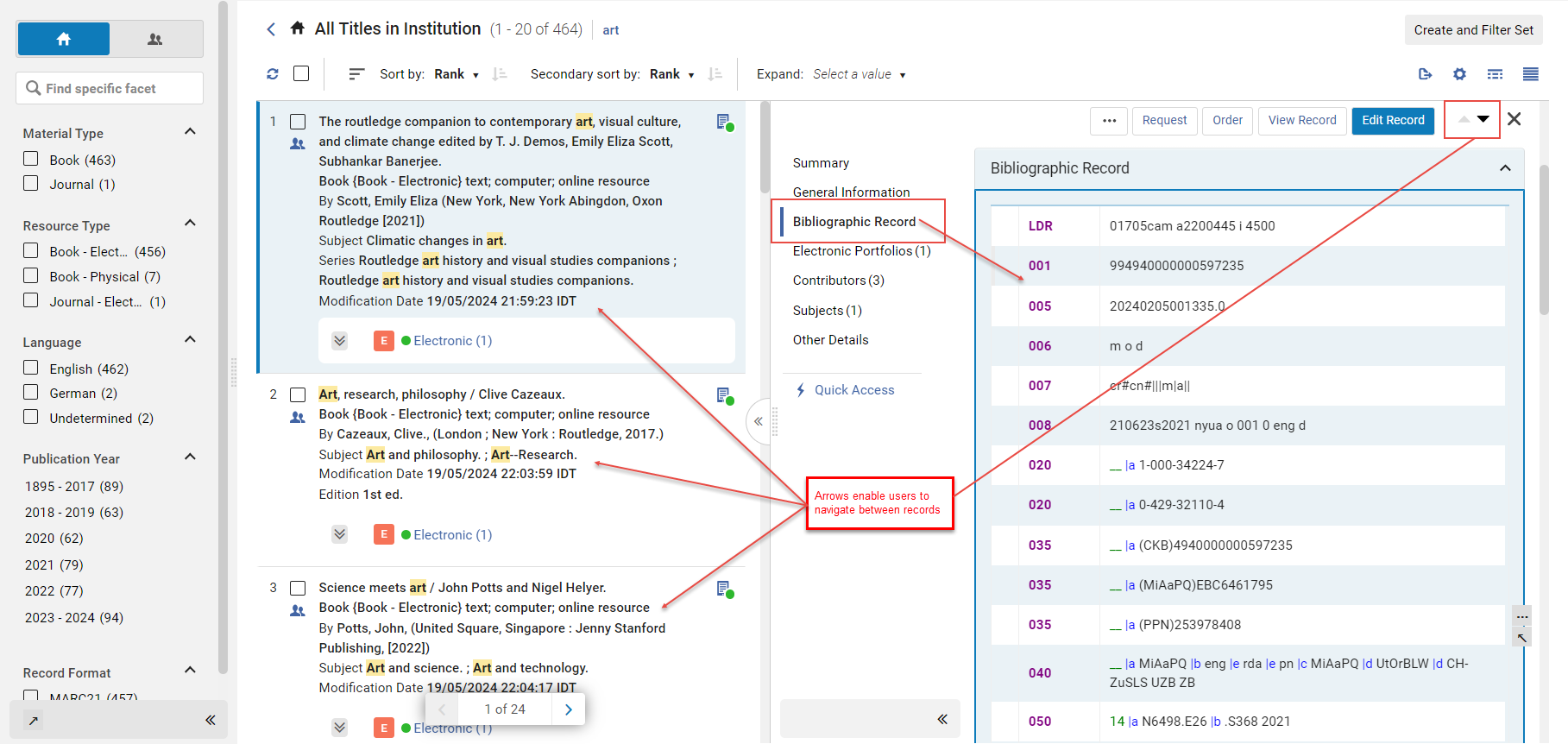Image resolution: width=1568 pixels, height=744 pixels.
Task: Go to the next record with down arrow
Action: [x=1483, y=119]
